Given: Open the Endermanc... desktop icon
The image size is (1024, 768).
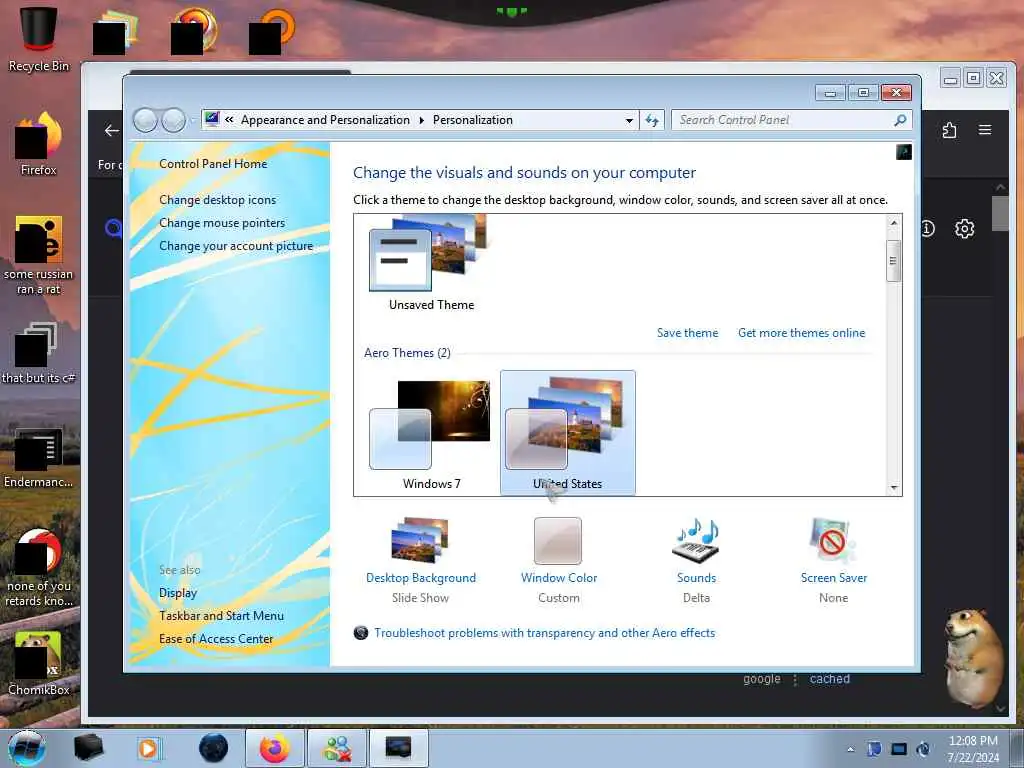Looking at the screenshot, I should point(39,457).
